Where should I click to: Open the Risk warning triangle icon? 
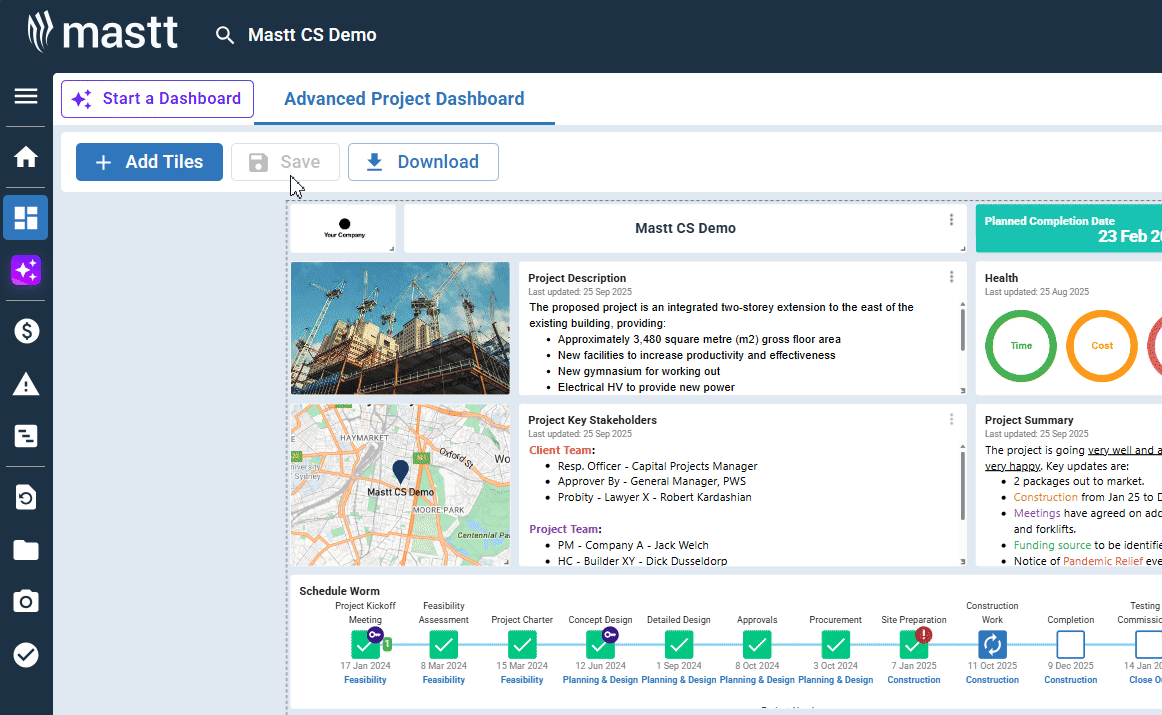25,384
